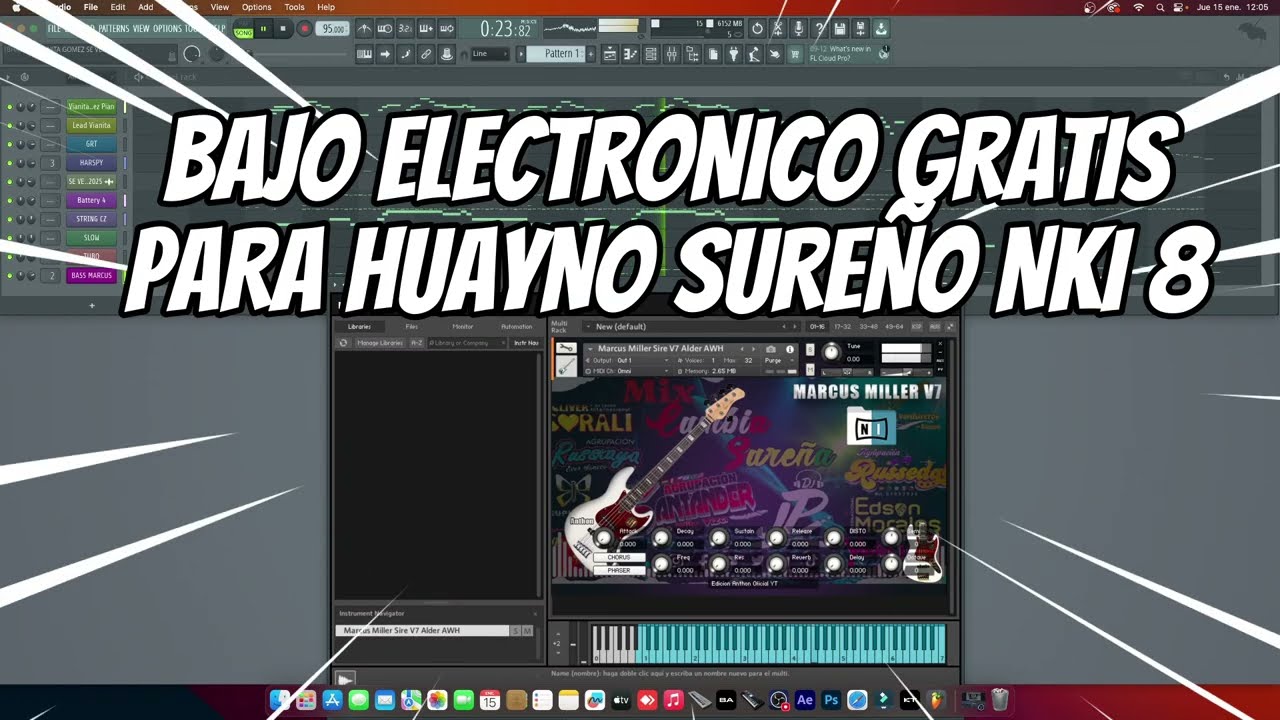This screenshot has height=720, width=1280.
Task: Click the FL Studio stop button
Action: [283, 29]
